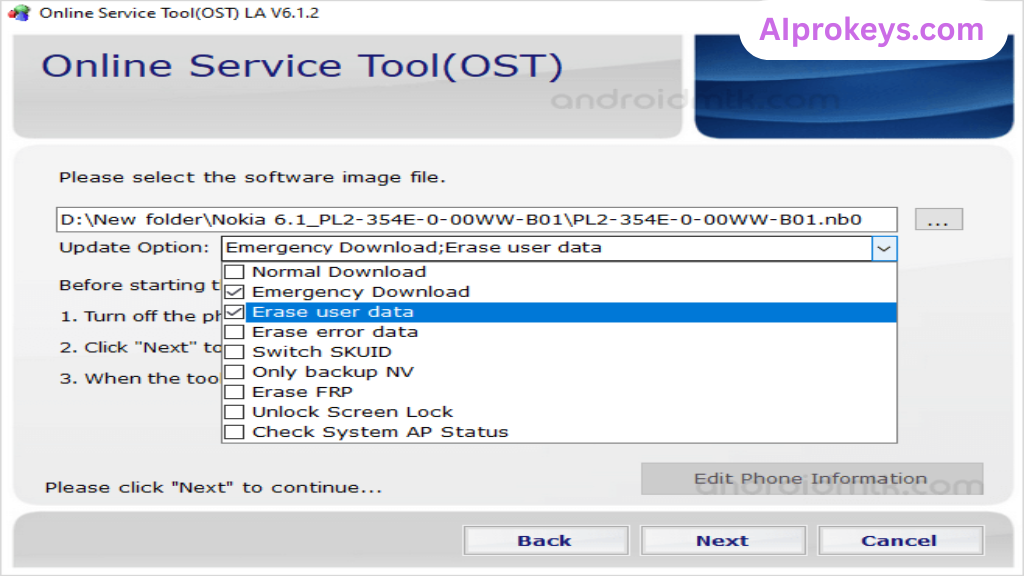This screenshot has height=576, width=1024.
Task: Click the Back button
Action: tap(545, 541)
